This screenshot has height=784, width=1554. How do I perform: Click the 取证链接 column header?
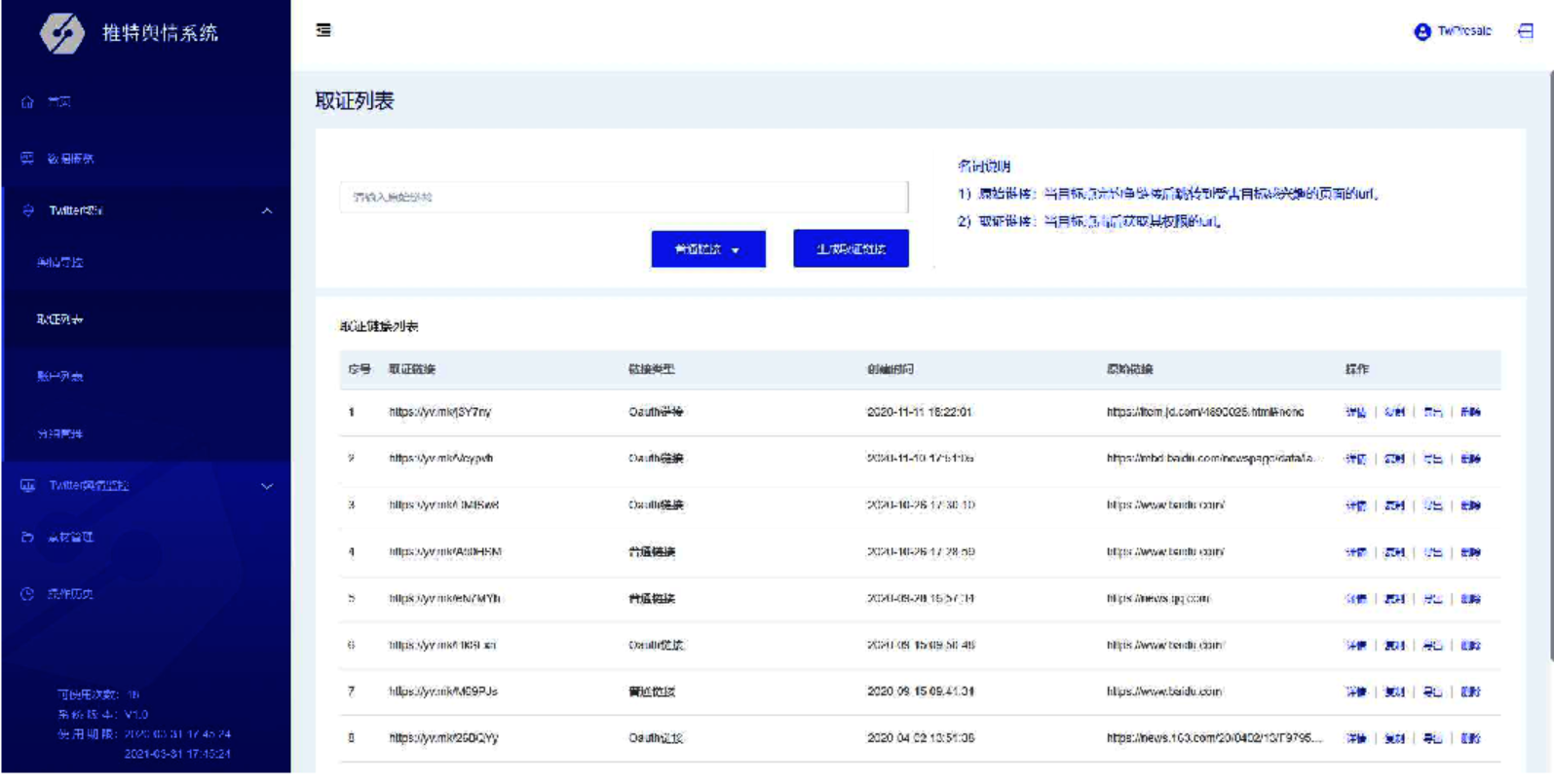[x=412, y=369]
